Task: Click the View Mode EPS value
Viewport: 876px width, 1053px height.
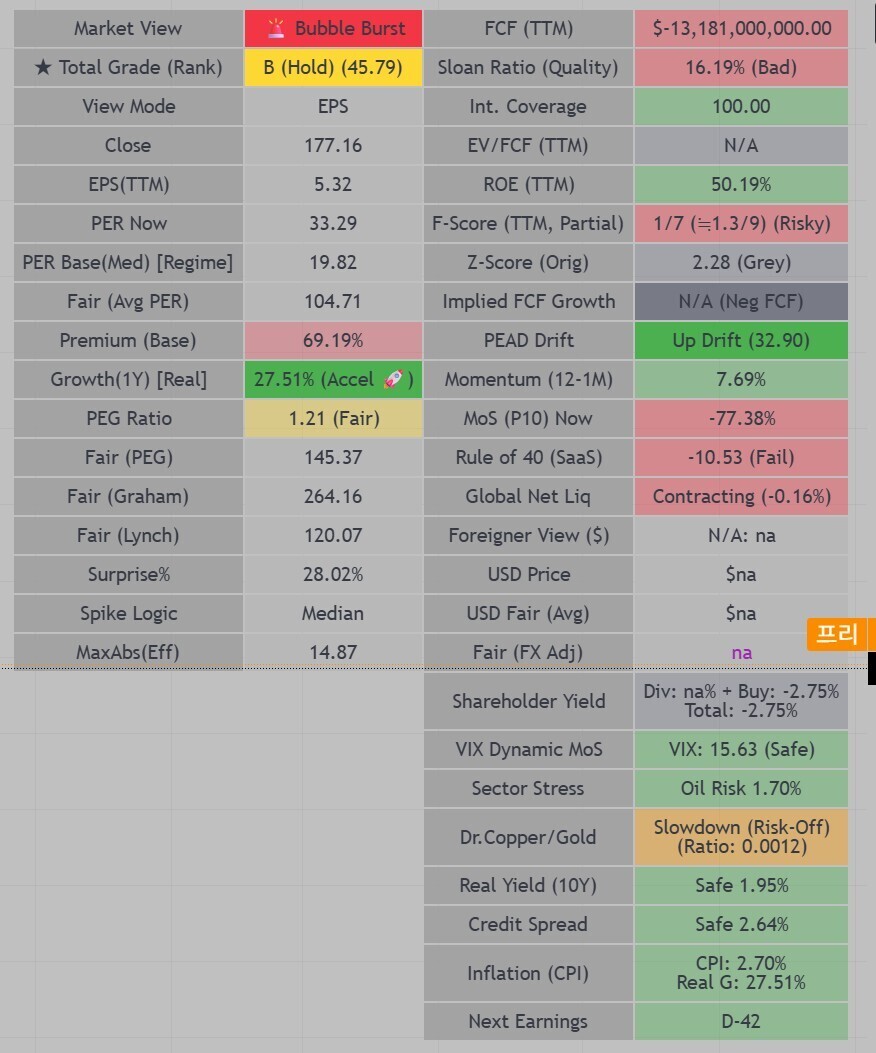Action: click(x=333, y=106)
